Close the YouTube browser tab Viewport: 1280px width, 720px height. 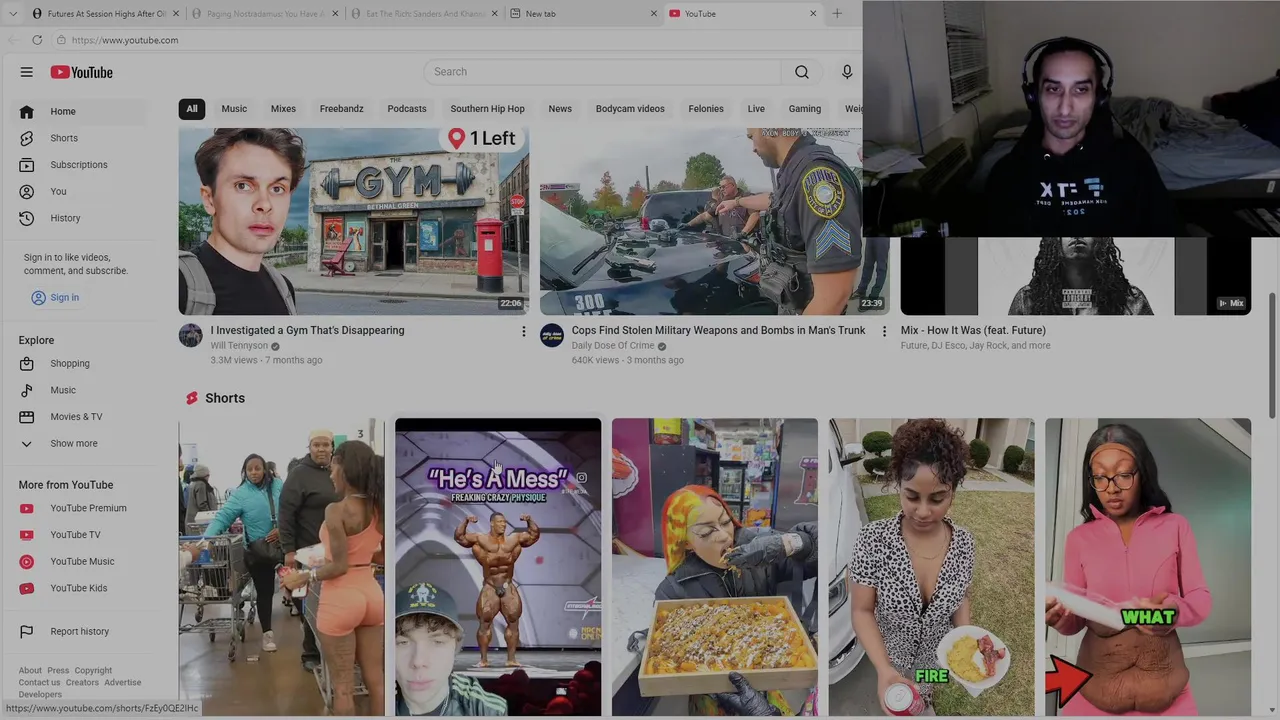(x=812, y=14)
